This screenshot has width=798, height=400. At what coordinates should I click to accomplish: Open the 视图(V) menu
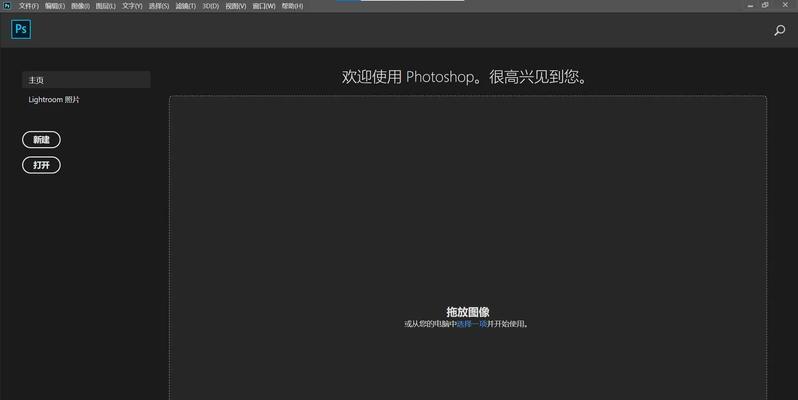click(x=236, y=6)
